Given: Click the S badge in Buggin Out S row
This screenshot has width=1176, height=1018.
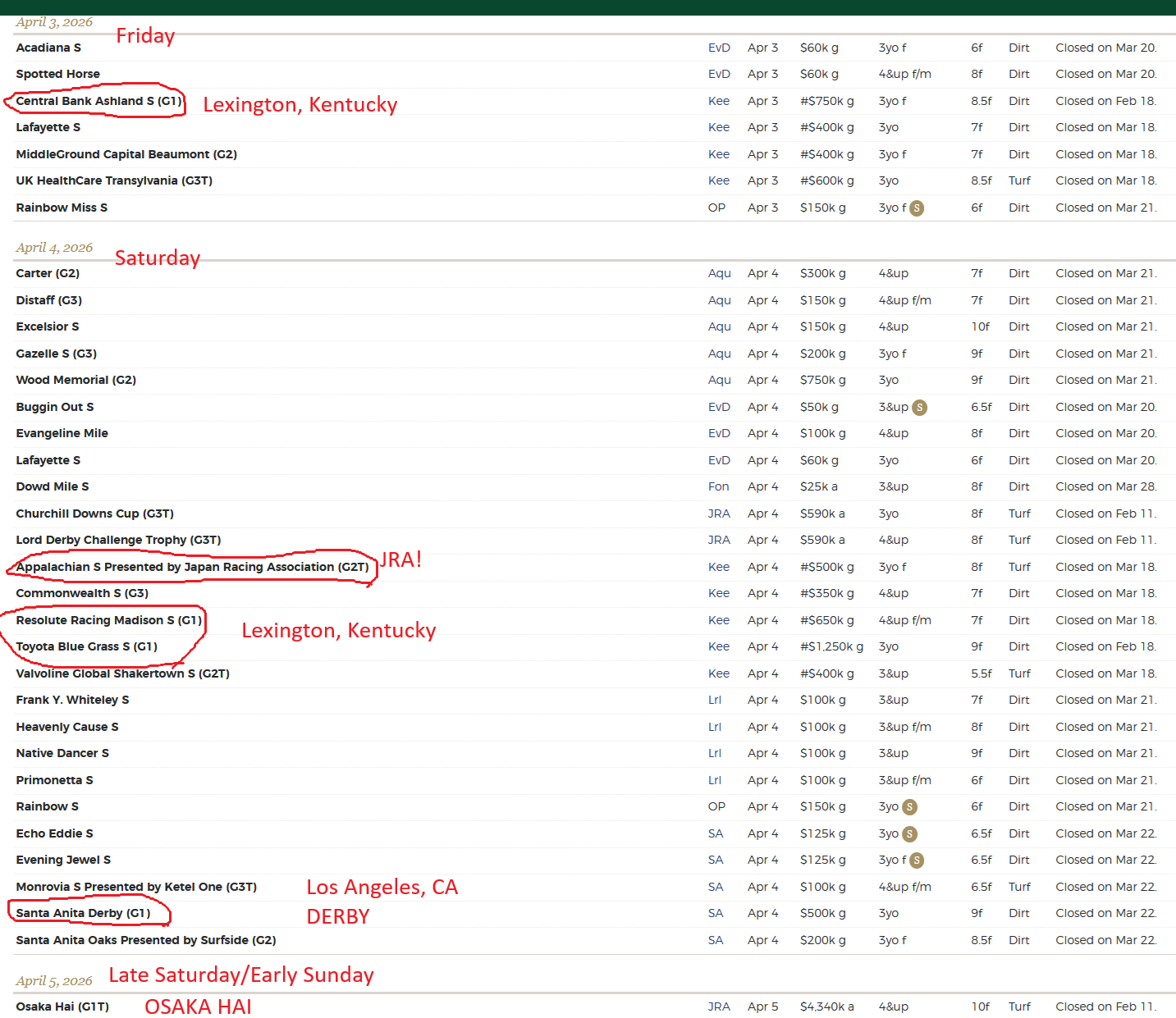Looking at the screenshot, I should (919, 408).
